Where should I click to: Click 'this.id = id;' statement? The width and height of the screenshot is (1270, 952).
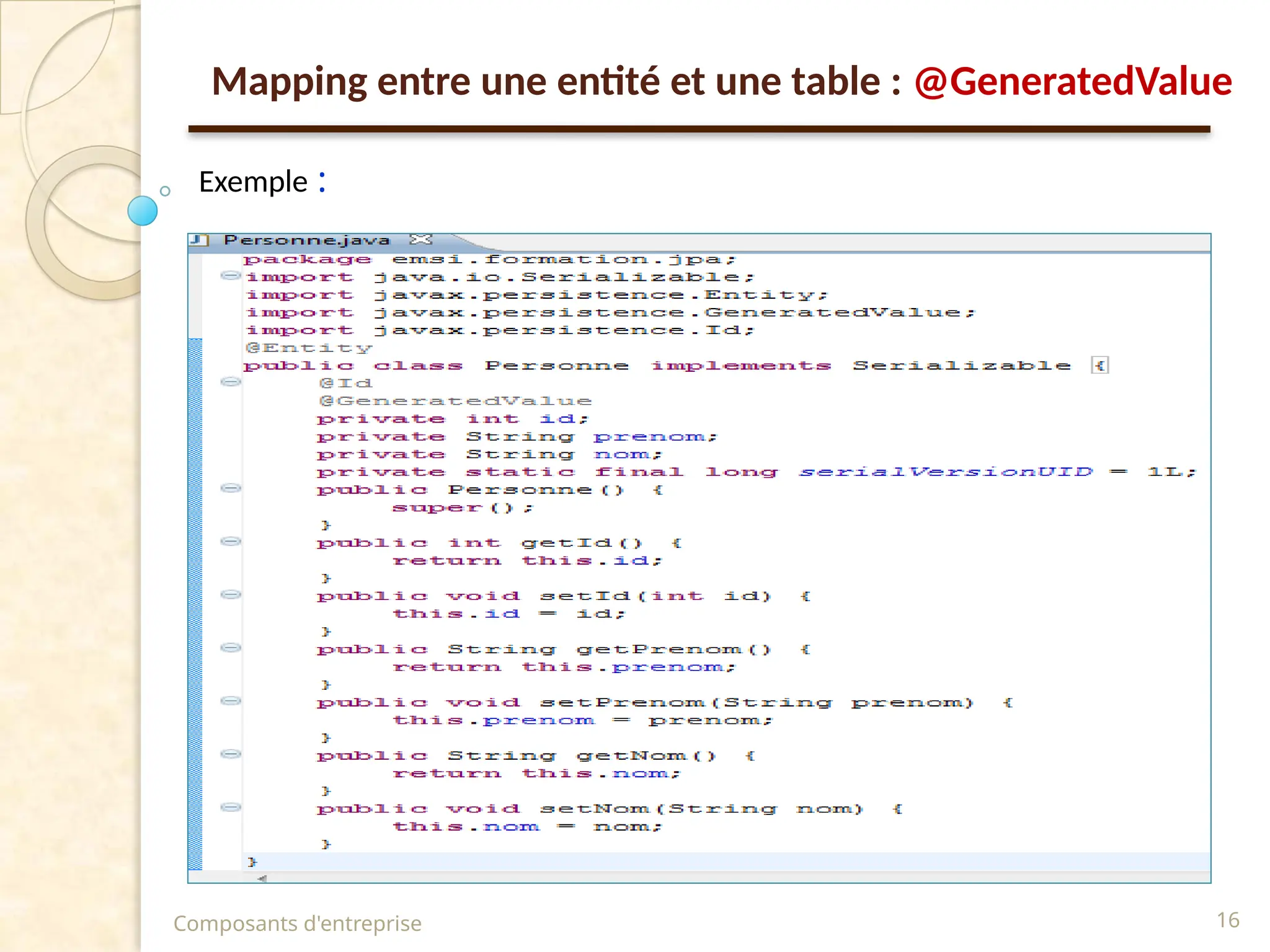click(x=509, y=614)
